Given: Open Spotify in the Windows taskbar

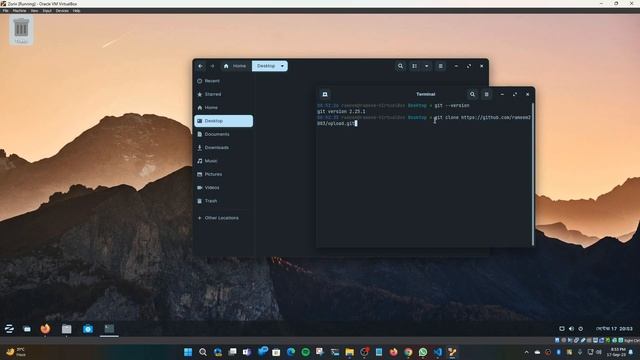Looking at the screenshot, I should coord(305,352).
